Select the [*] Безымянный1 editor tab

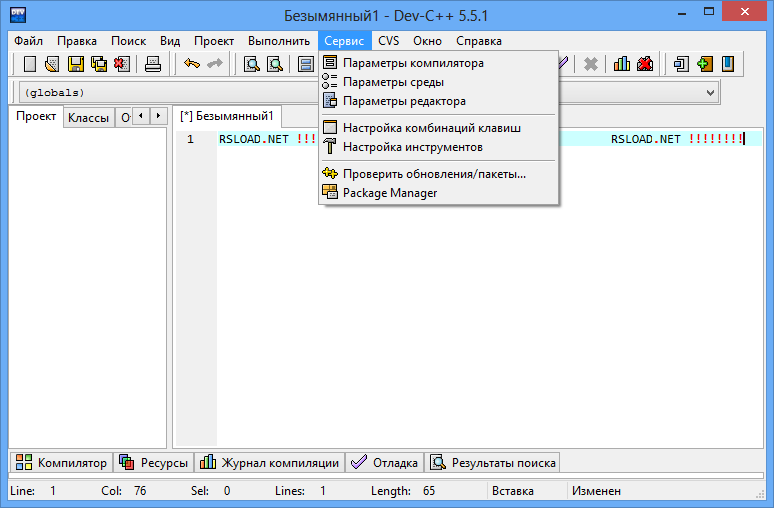click(x=227, y=116)
